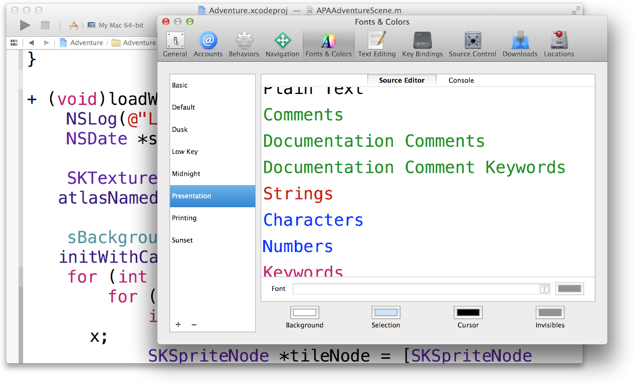Run the project with the Play button

click(25, 25)
